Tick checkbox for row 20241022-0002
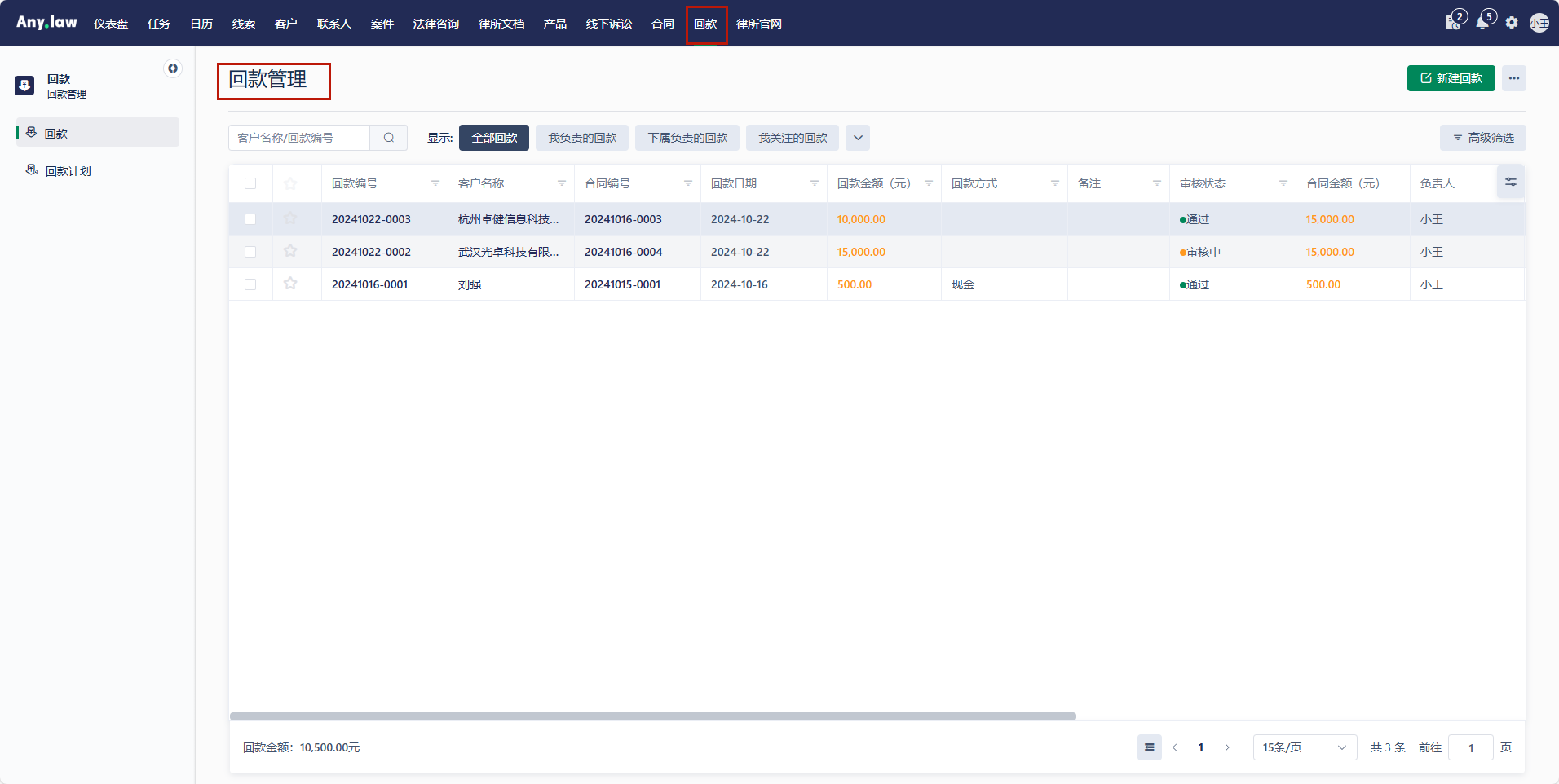The height and width of the screenshot is (784, 1559). [250, 252]
